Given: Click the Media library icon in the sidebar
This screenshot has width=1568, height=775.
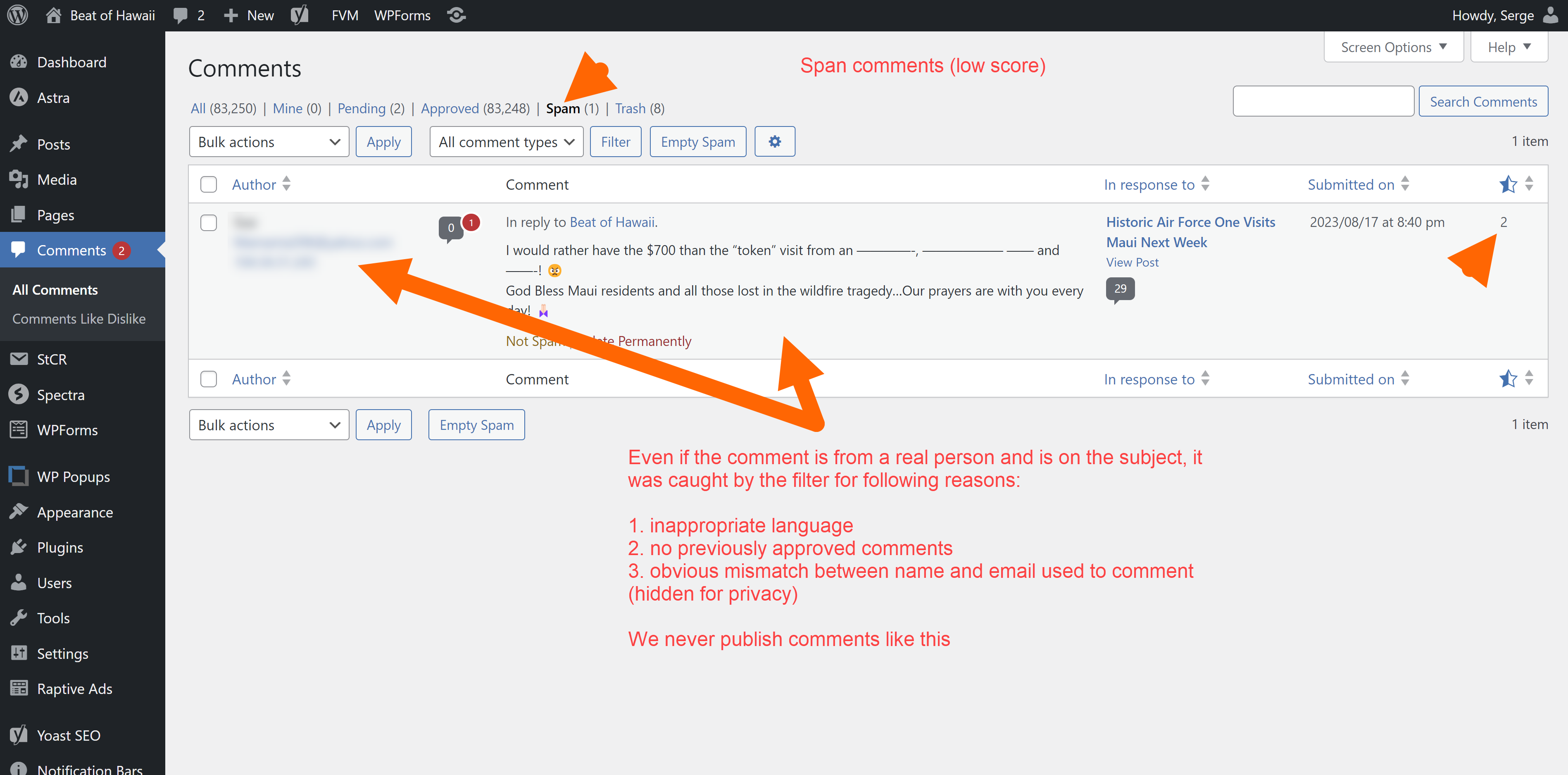Looking at the screenshot, I should [19, 179].
